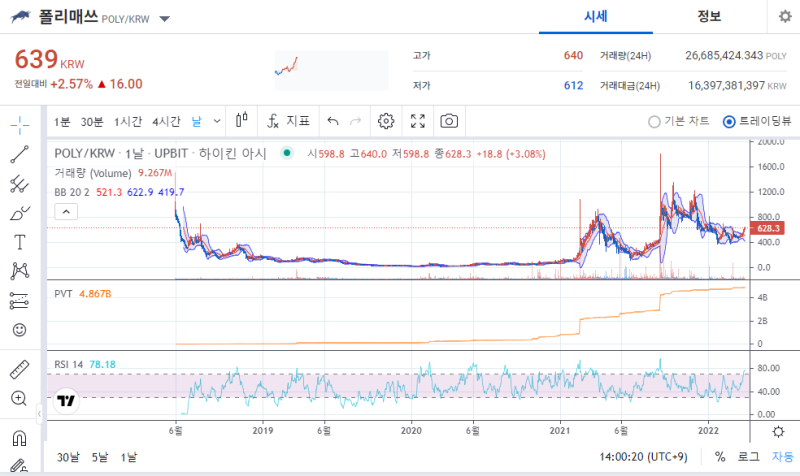The image size is (800, 476).
Task: Undo the last chart action
Action: tap(333, 121)
